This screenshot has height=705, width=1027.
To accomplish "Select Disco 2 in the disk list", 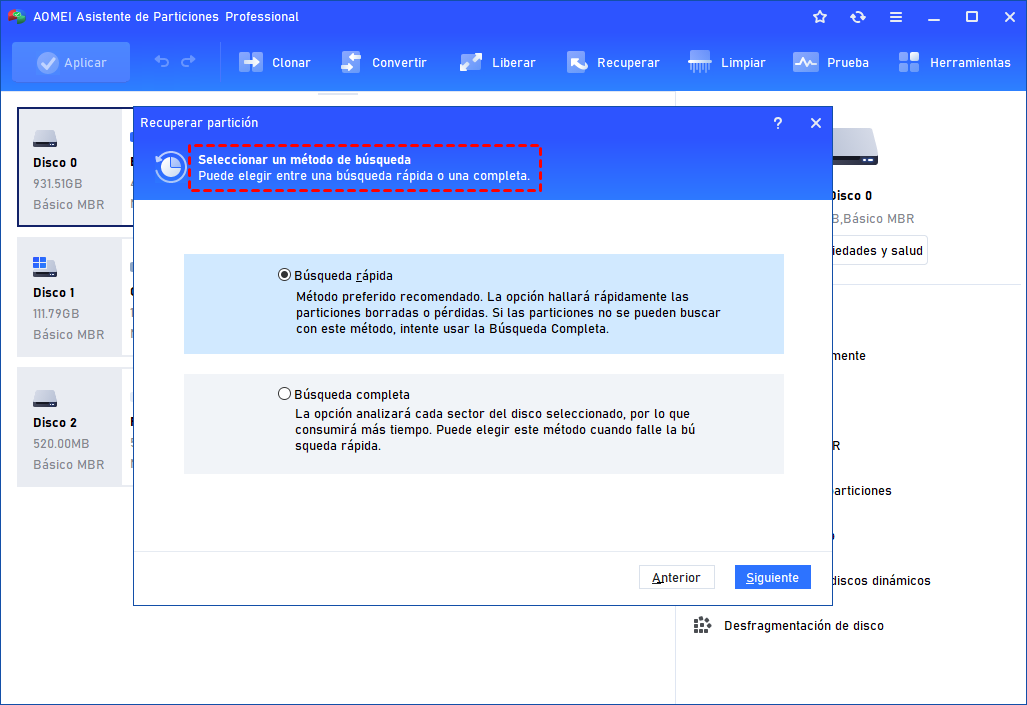I will pyautogui.click(x=70, y=427).
